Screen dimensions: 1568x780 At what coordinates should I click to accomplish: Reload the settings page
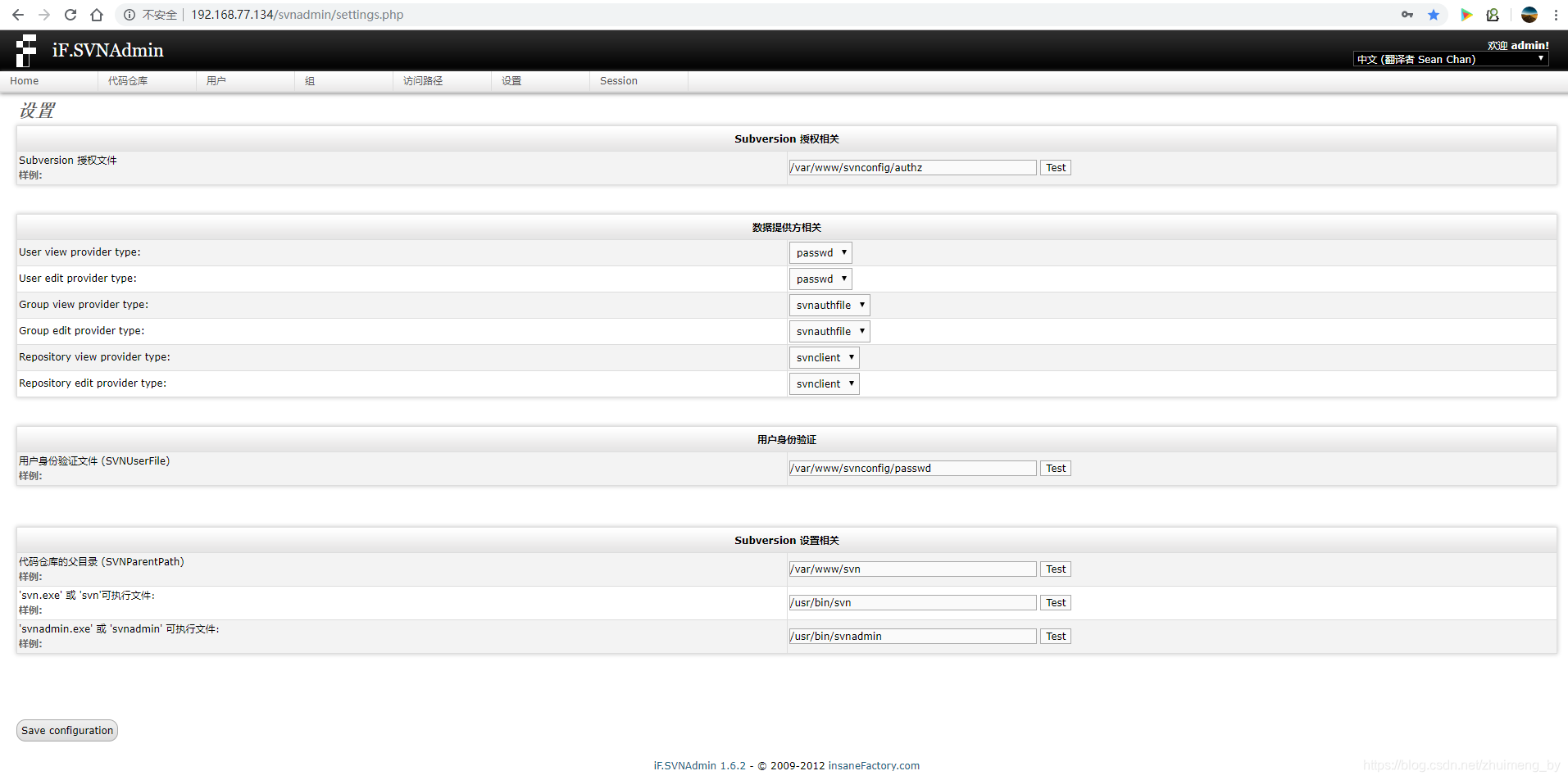(70, 15)
